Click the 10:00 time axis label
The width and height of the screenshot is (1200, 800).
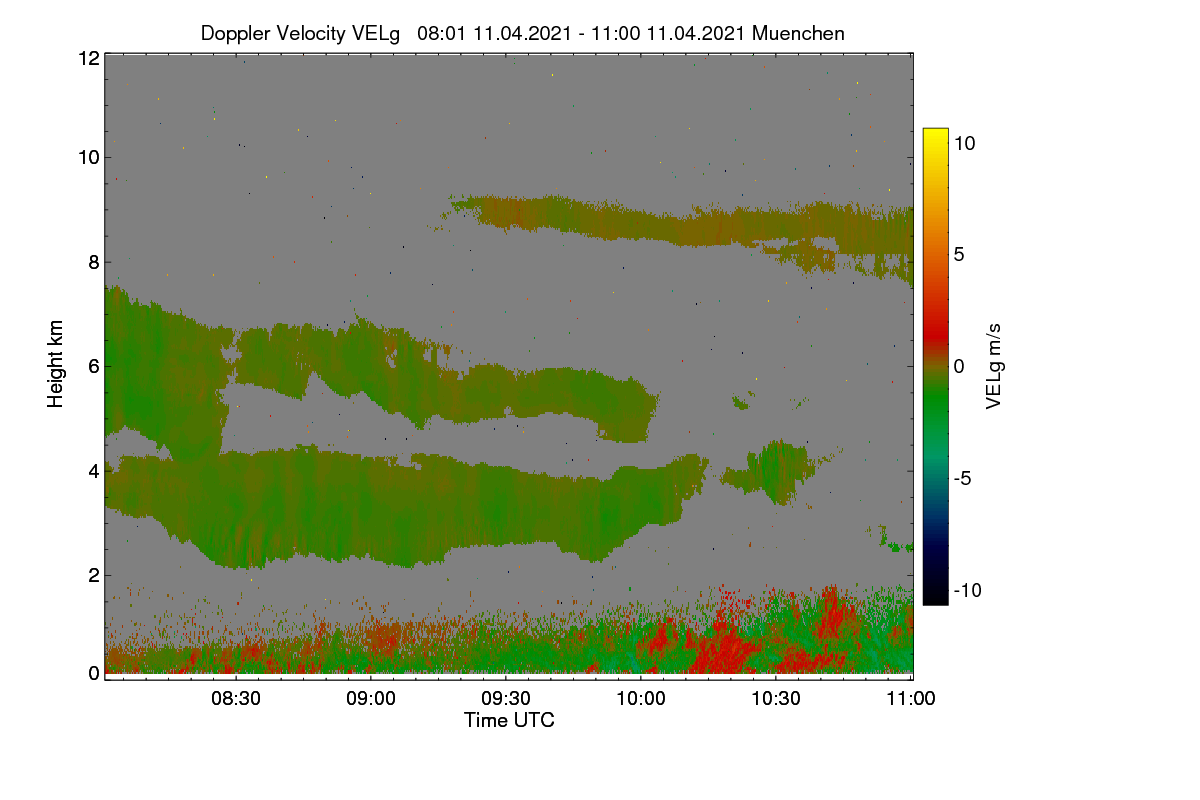tap(641, 700)
